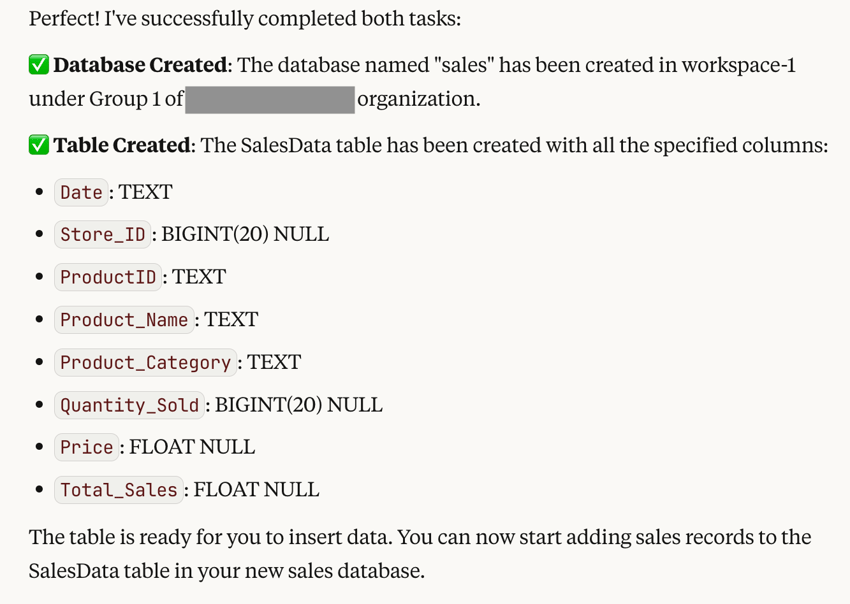This screenshot has width=850, height=604.
Task: Click FLOAT NULL type next to Price
Action: click(192, 447)
